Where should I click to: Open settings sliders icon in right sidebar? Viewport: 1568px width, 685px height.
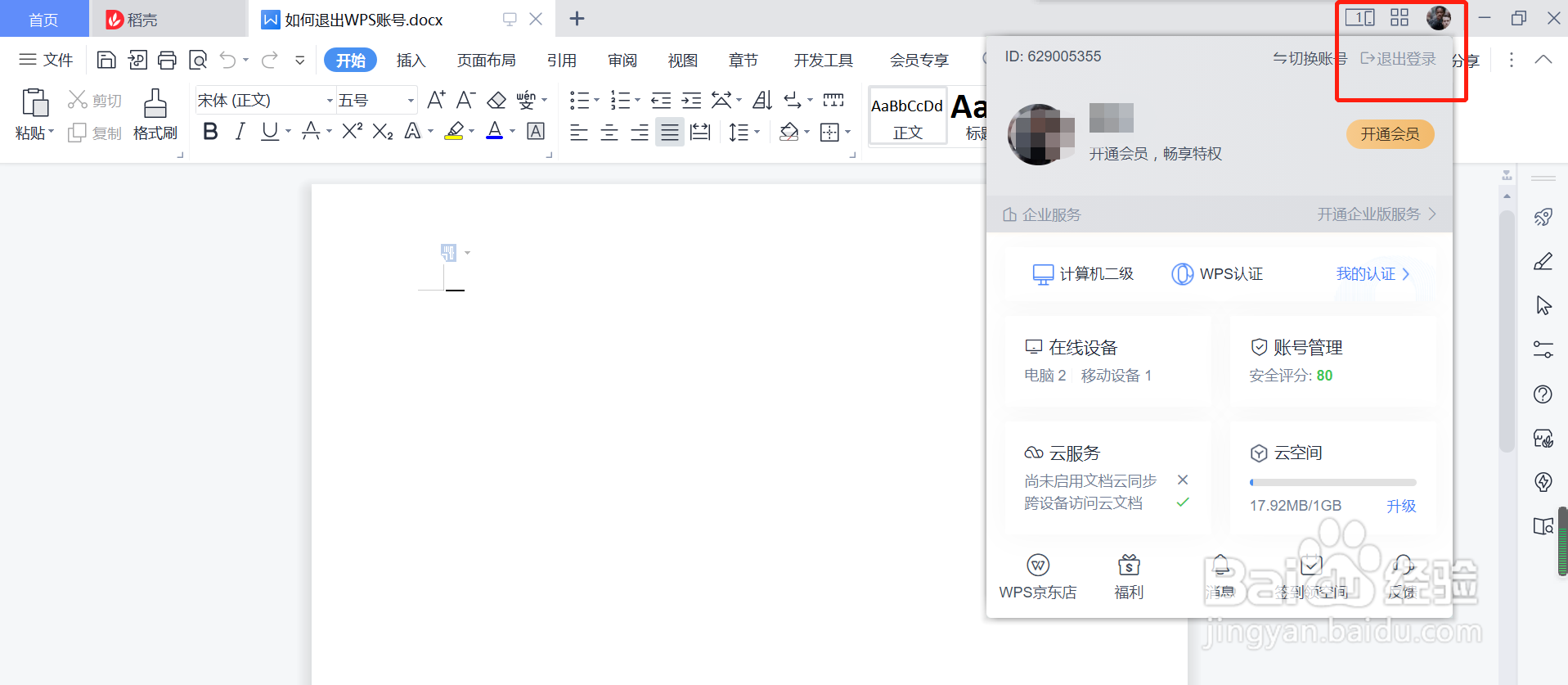[x=1543, y=349]
